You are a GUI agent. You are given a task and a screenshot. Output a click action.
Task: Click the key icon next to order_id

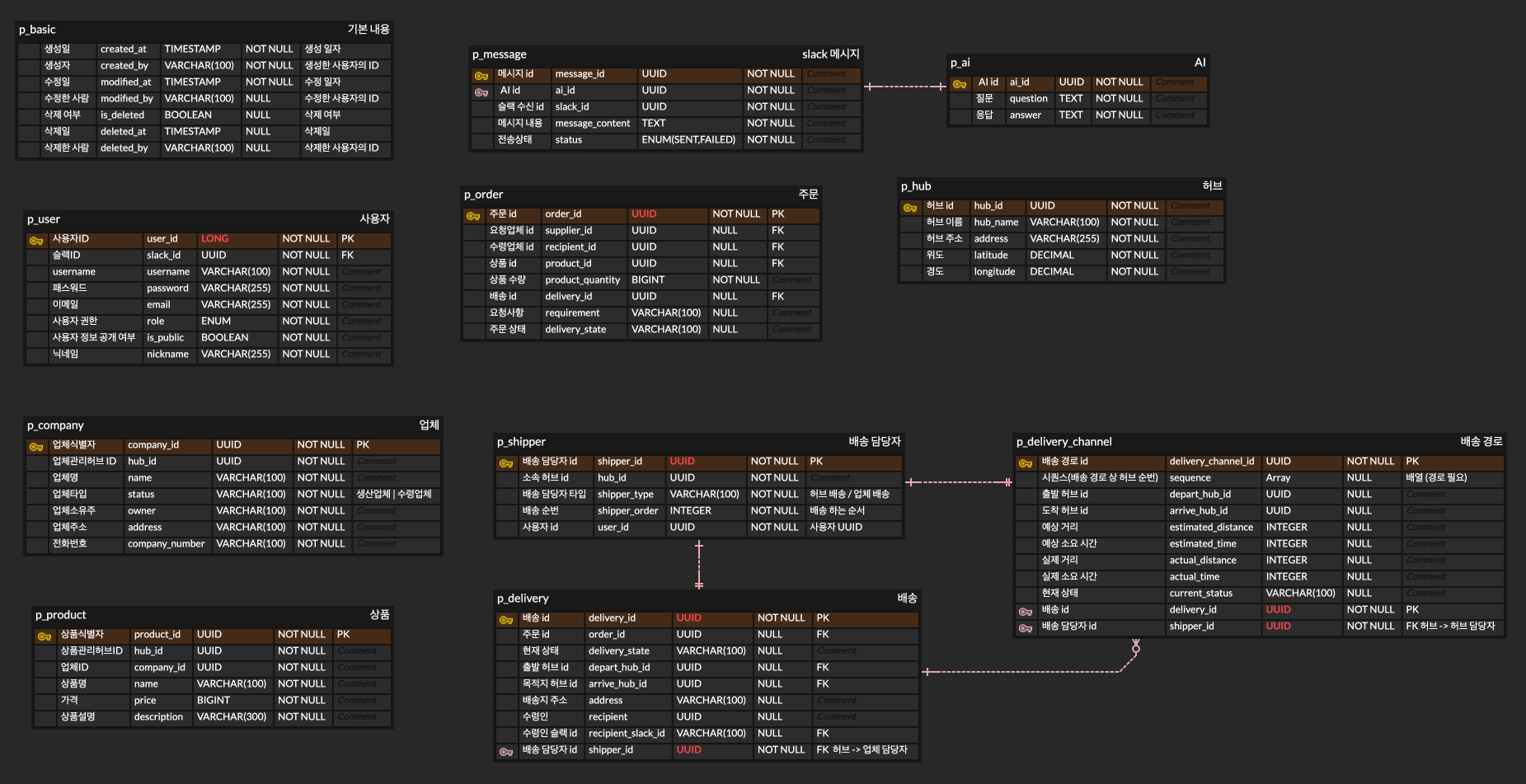473,215
